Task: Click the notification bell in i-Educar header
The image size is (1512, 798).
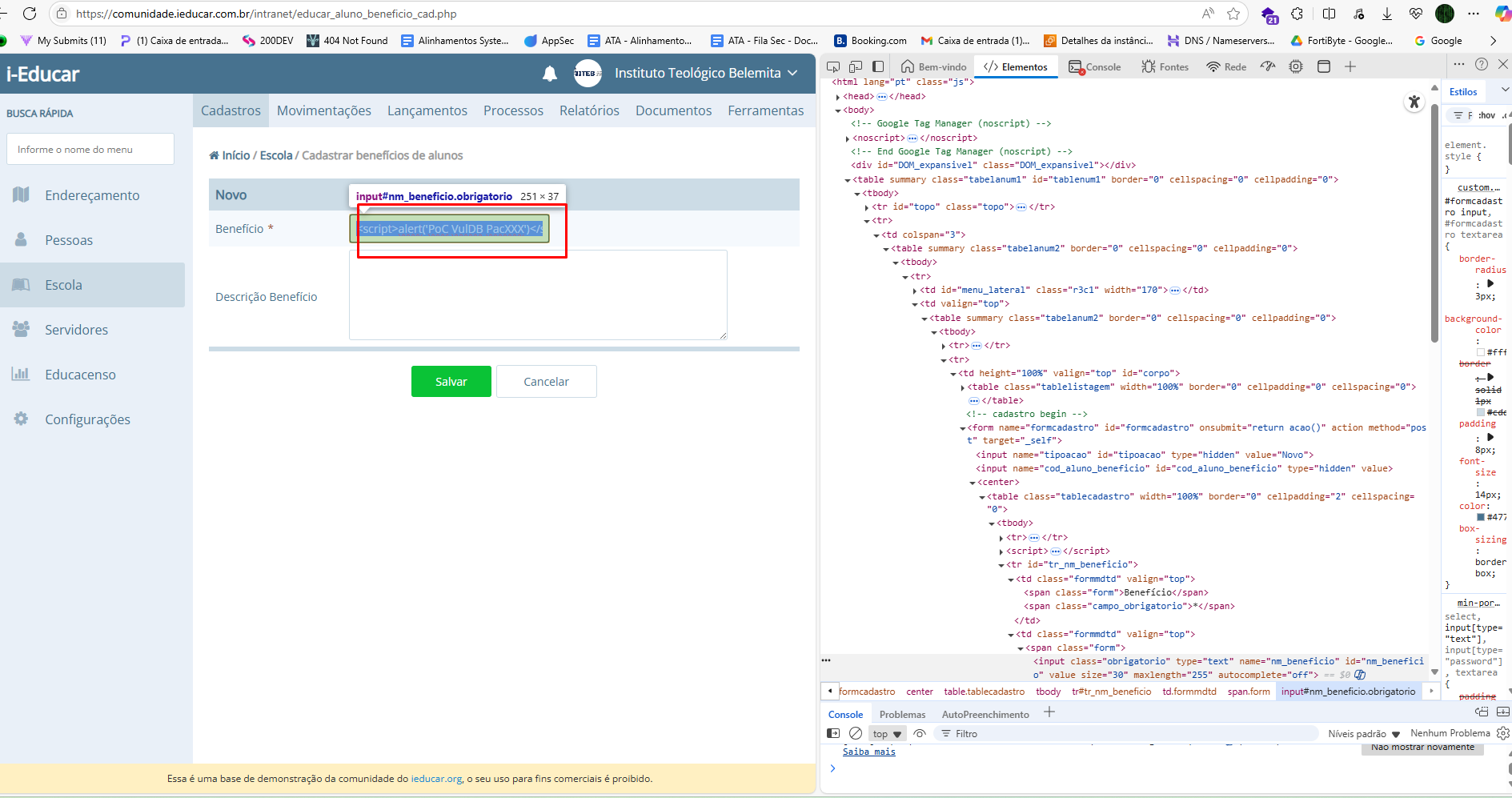Action: click(x=550, y=74)
